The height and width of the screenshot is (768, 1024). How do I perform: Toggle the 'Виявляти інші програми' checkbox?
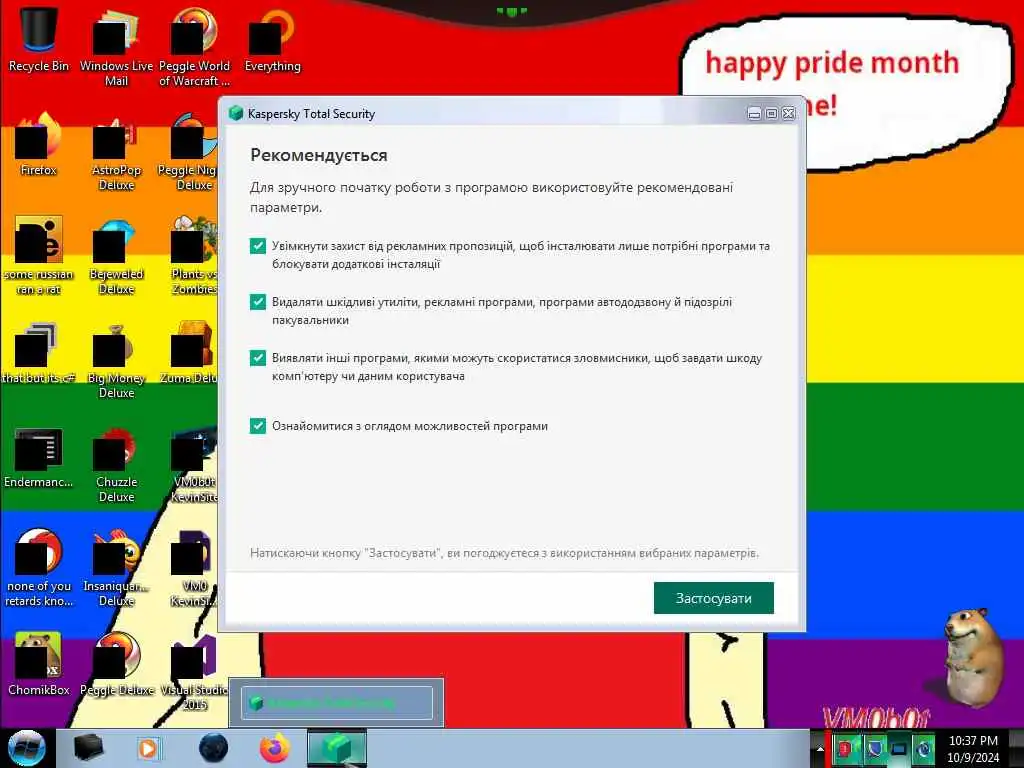click(x=257, y=358)
